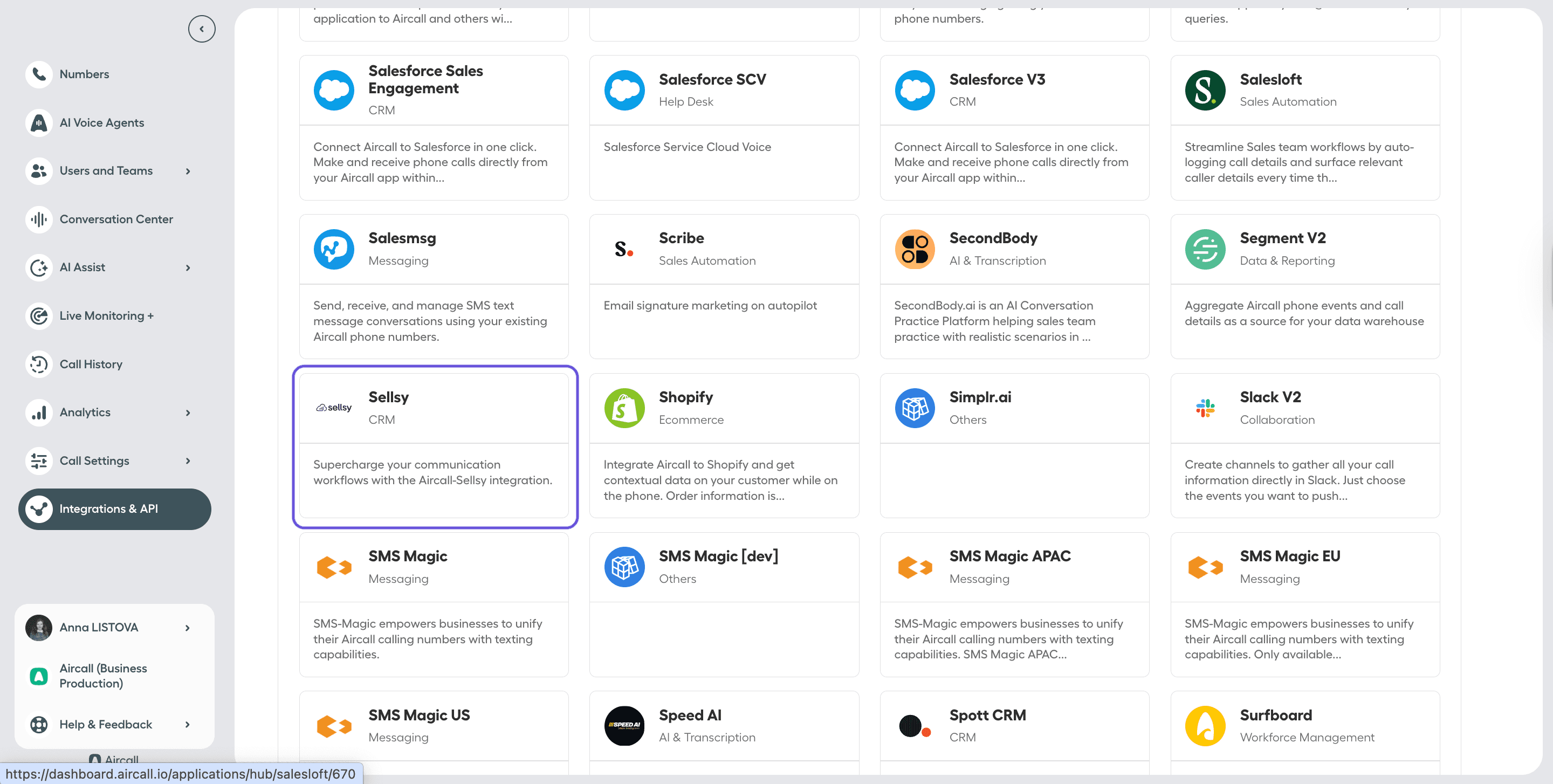This screenshot has height=784, width=1553.
Task: Select Help & Feedback in the sidebar
Action: 106,724
